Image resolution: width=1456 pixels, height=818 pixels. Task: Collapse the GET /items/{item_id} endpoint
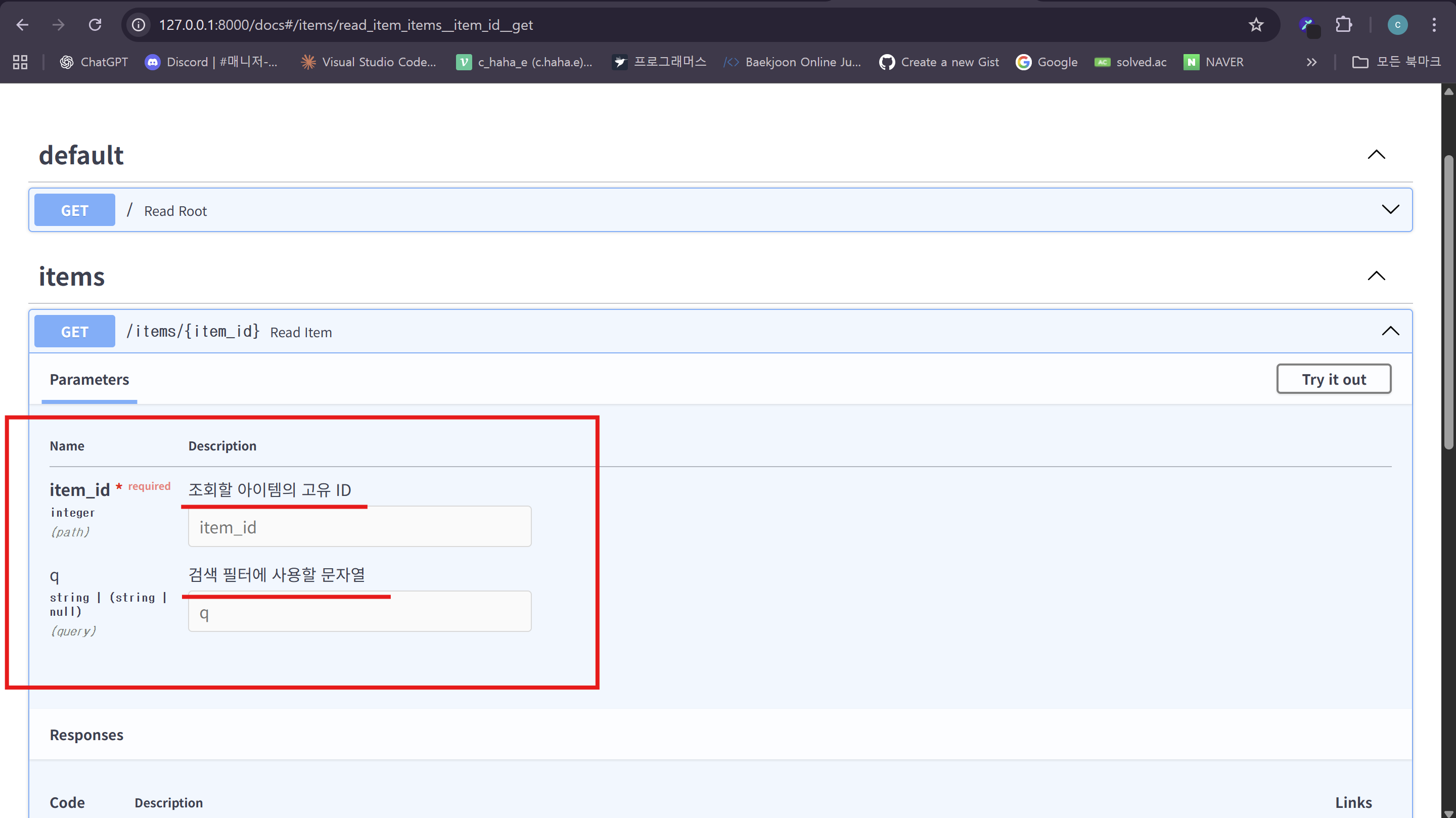(x=1390, y=331)
